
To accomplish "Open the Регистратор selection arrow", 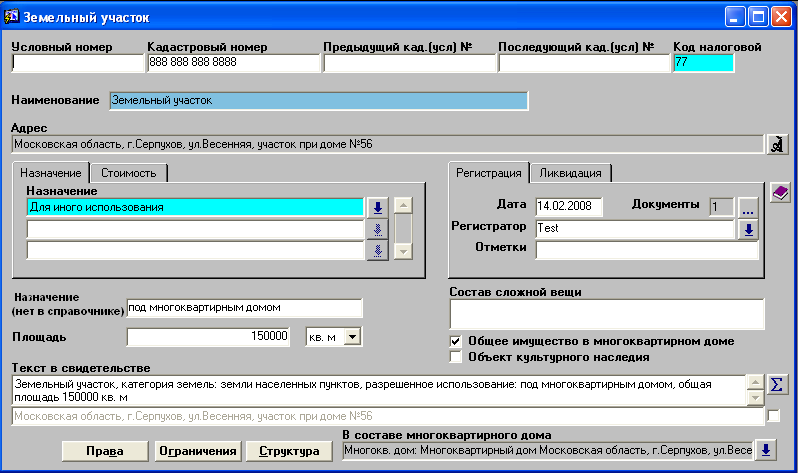I will click(748, 229).
